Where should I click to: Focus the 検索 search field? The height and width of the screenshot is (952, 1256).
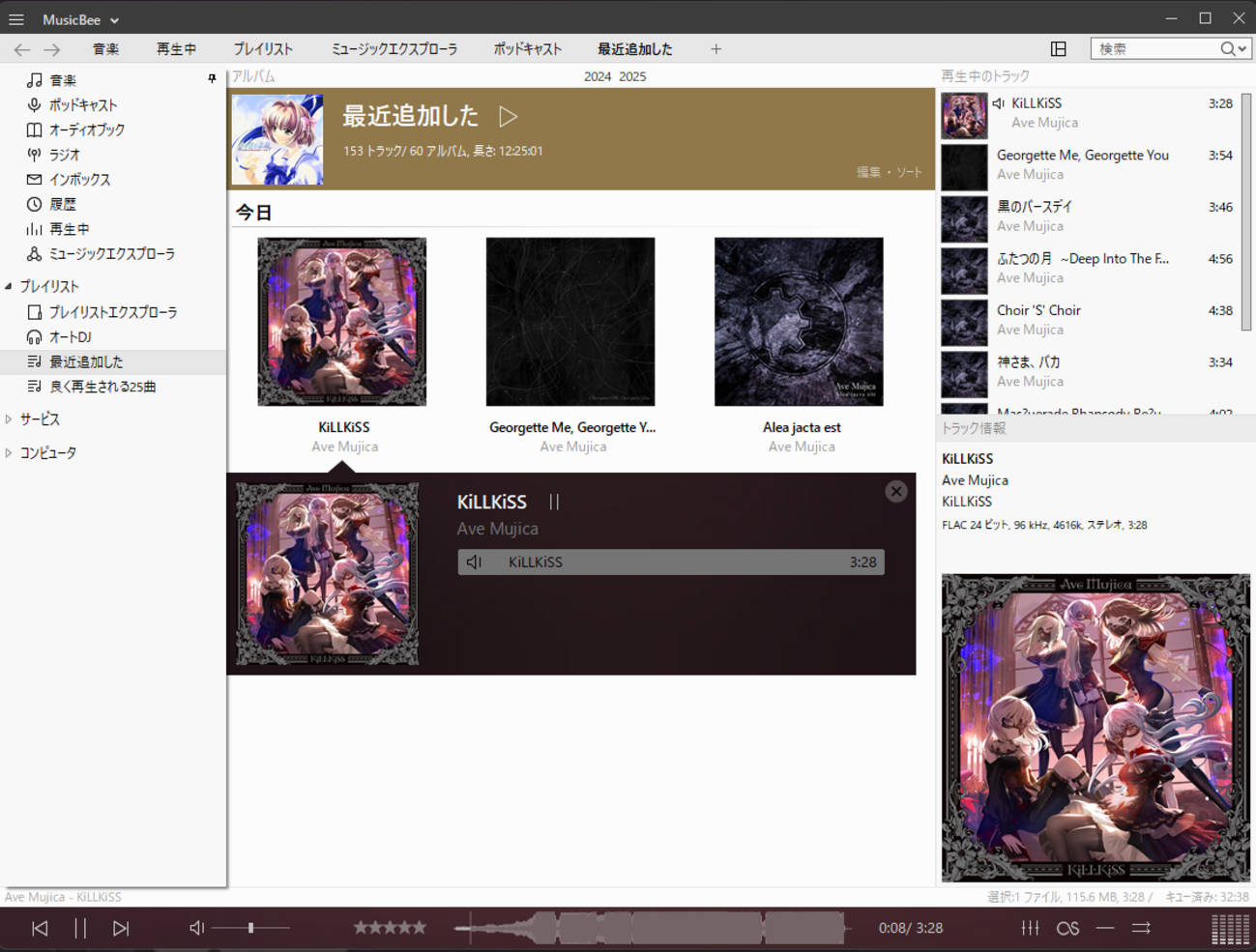(x=1156, y=48)
